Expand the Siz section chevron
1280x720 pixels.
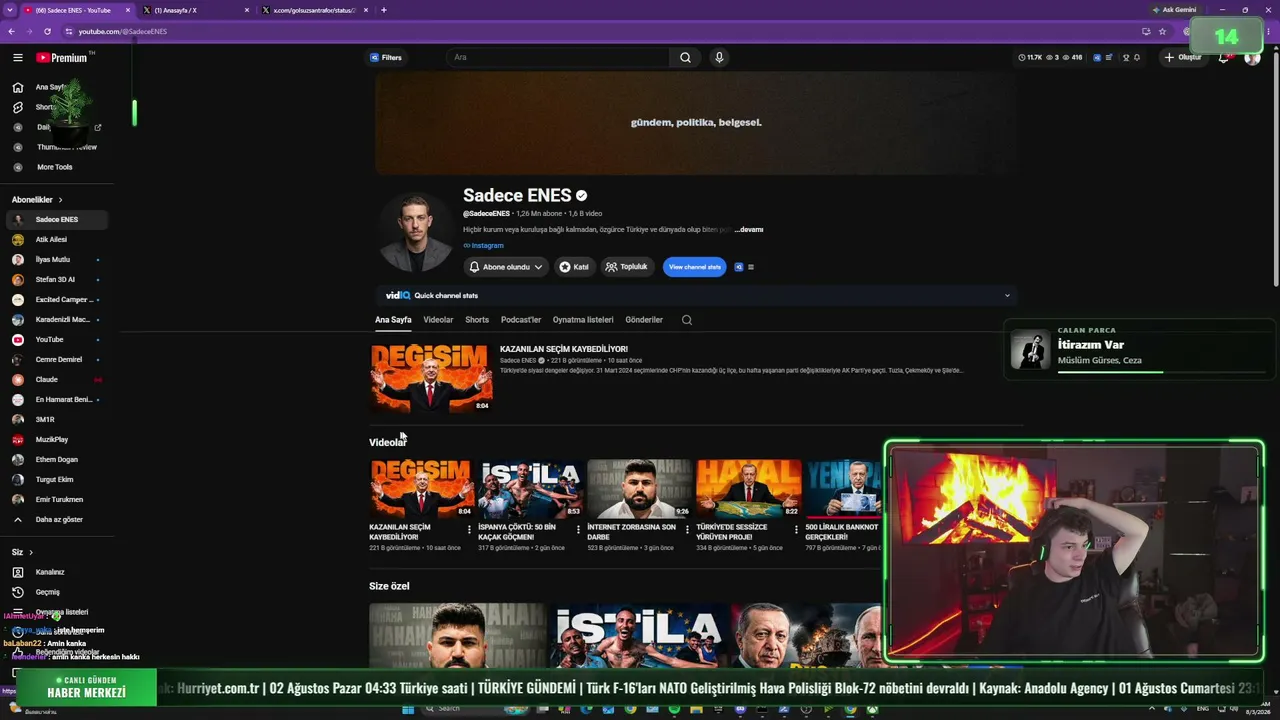[31, 552]
